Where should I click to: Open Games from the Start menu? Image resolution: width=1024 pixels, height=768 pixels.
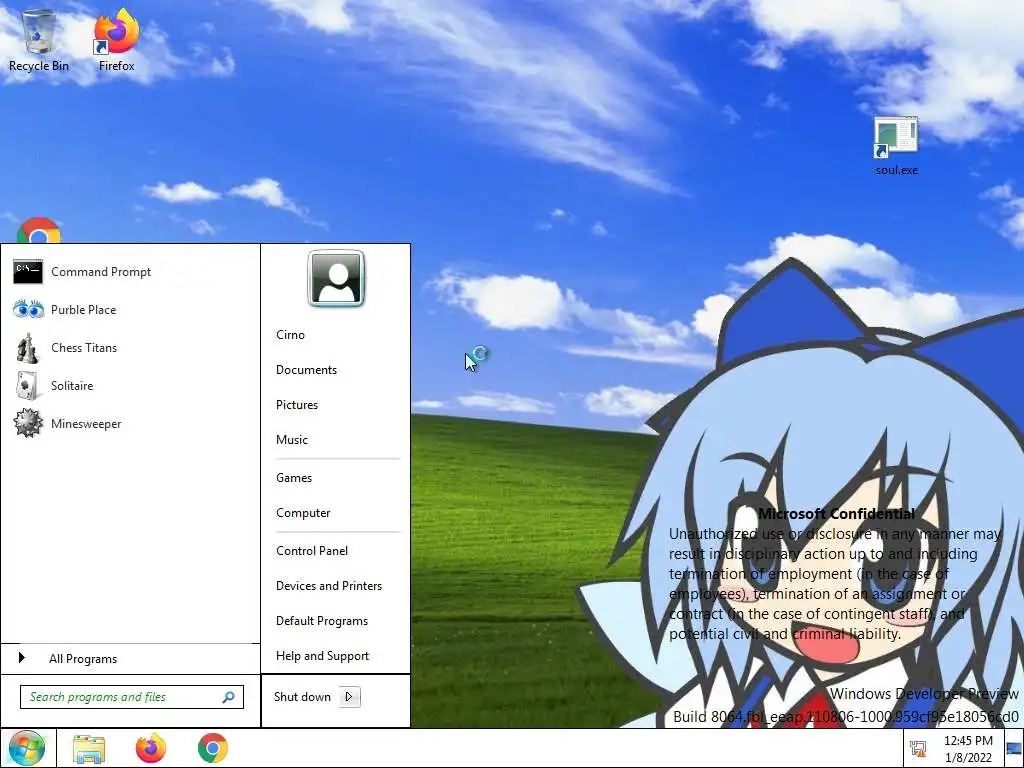294,477
